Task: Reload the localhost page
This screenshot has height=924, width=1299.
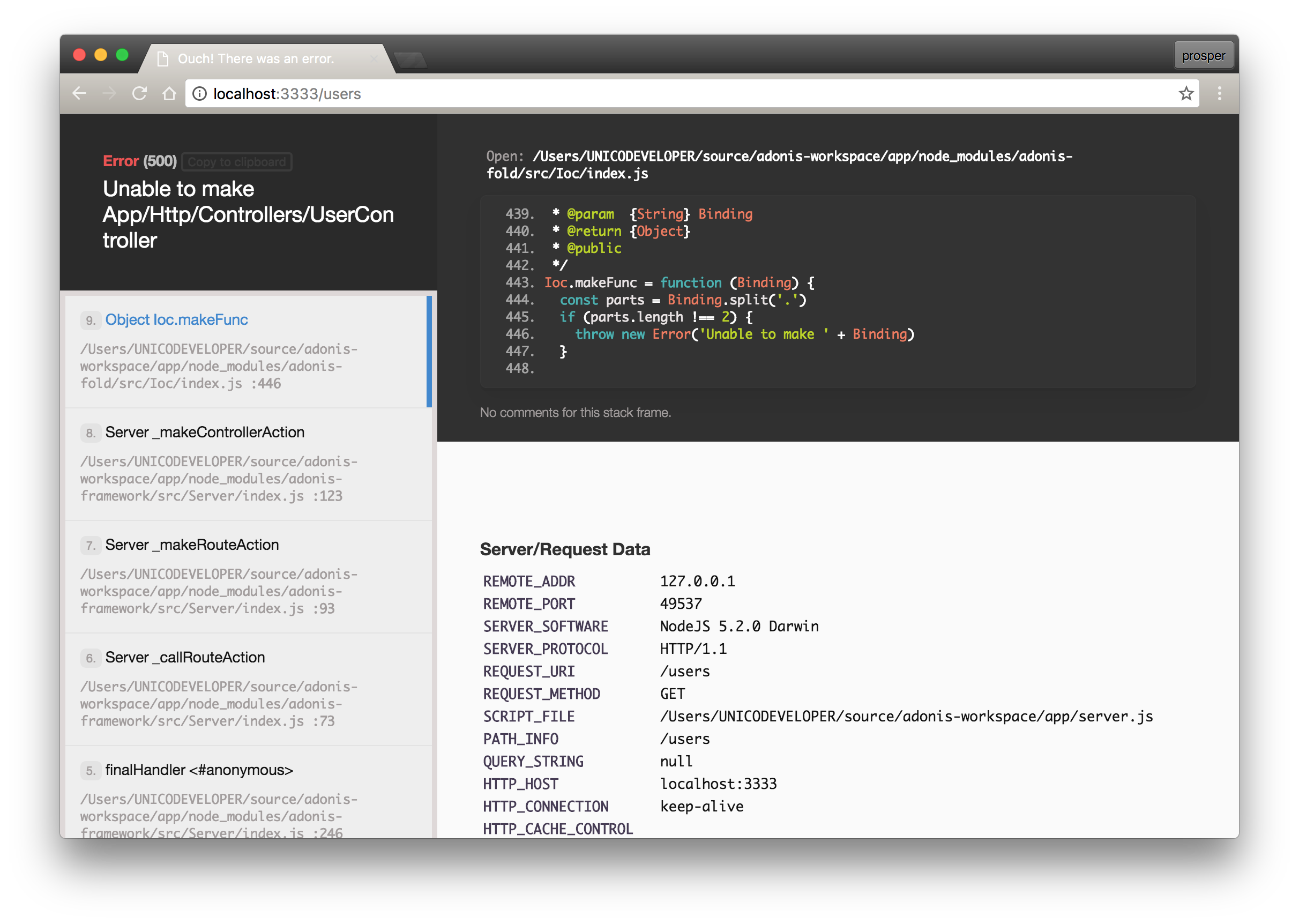Action: [x=139, y=93]
